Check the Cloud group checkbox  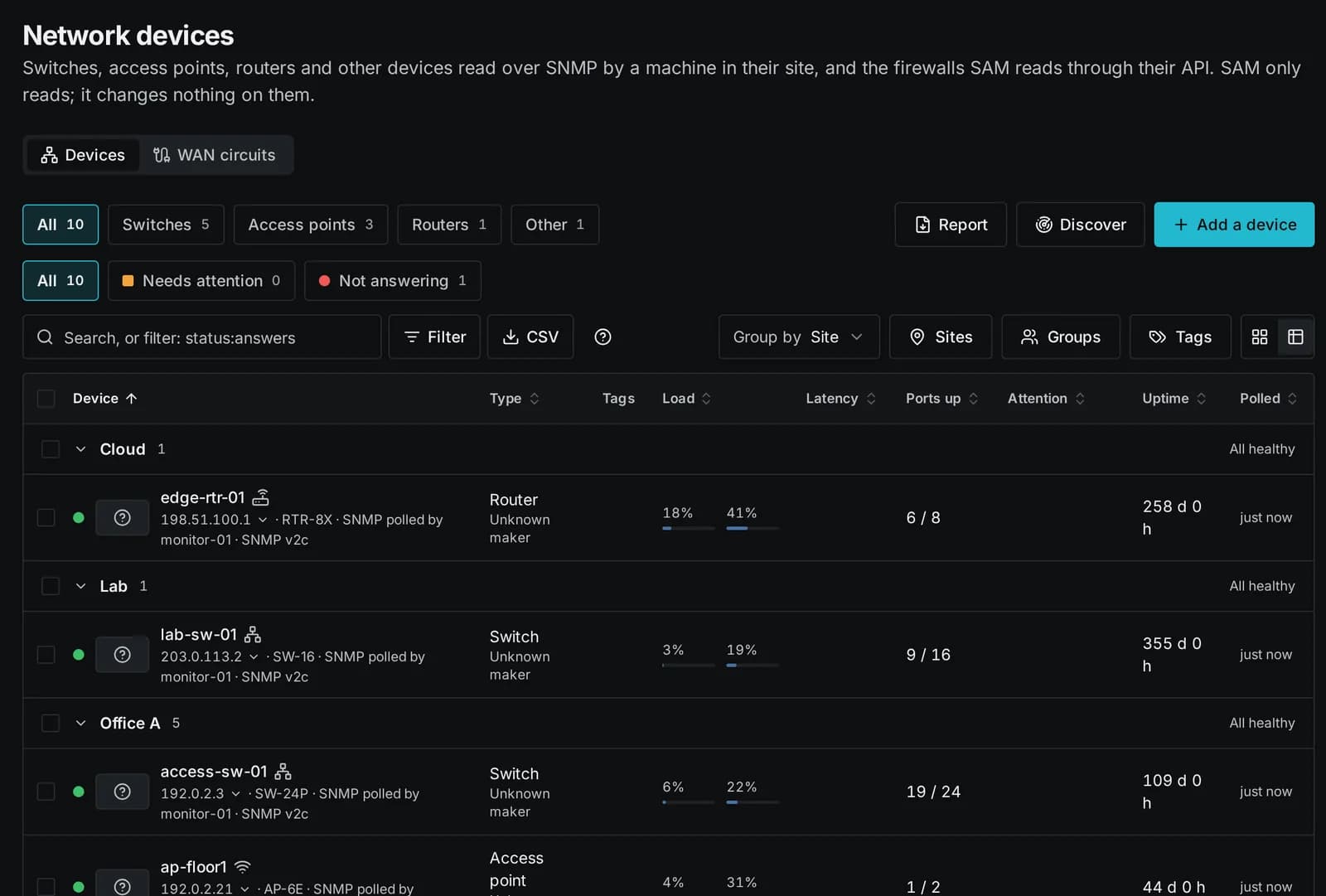point(51,449)
